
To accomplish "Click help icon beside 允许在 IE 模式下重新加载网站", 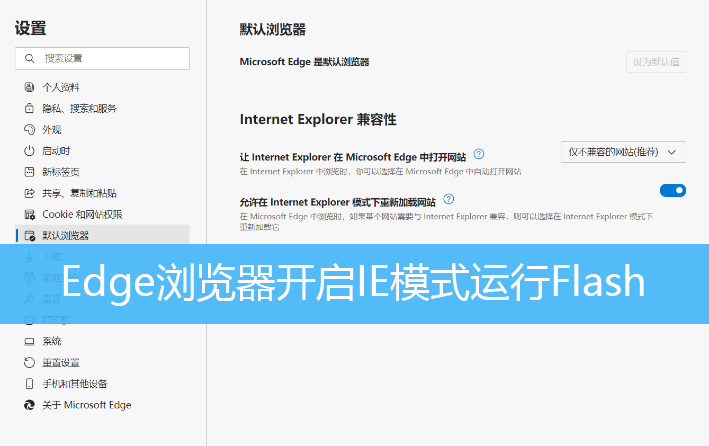I will (x=450, y=199).
